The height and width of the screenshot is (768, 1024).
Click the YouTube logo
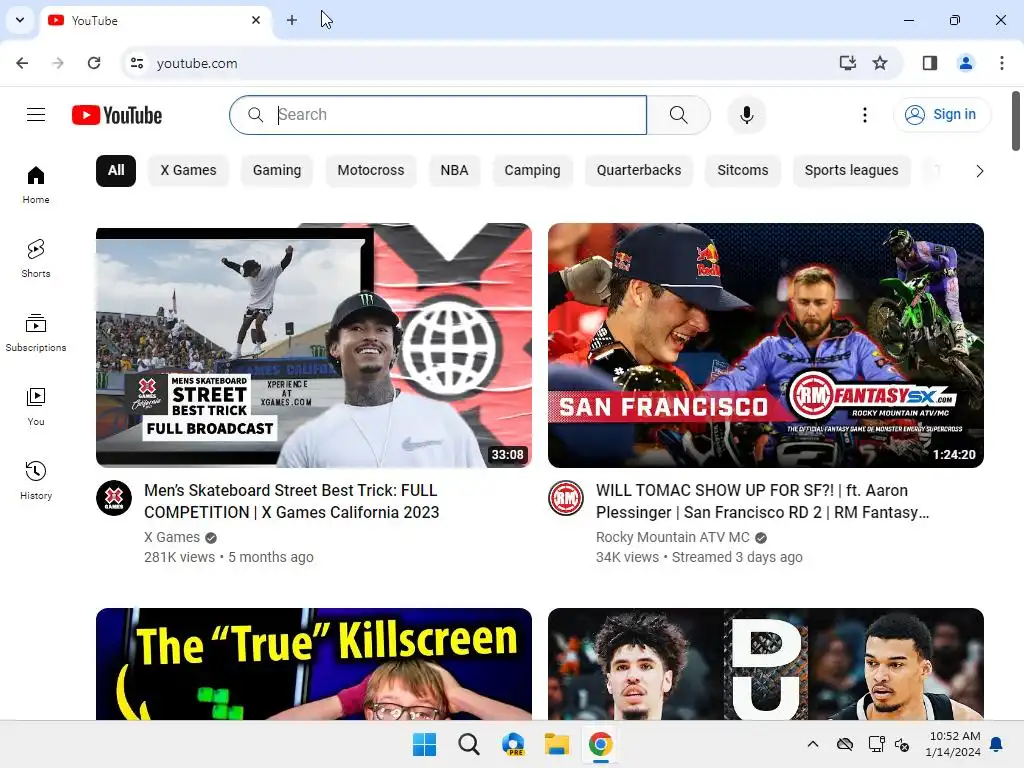coord(117,115)
